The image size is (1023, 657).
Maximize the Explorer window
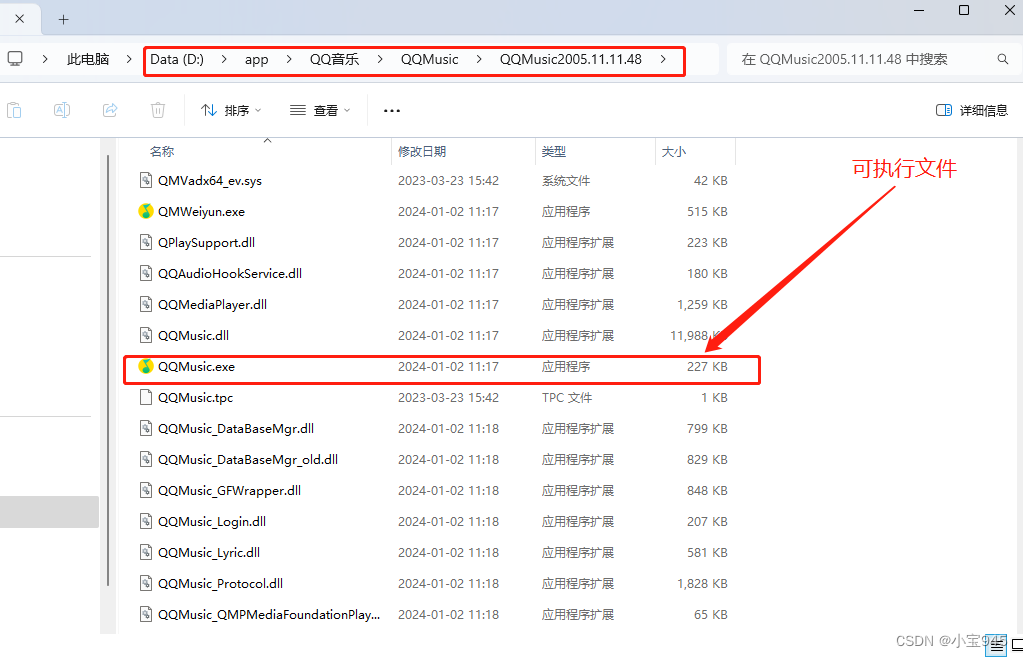(x=964, y=10)
